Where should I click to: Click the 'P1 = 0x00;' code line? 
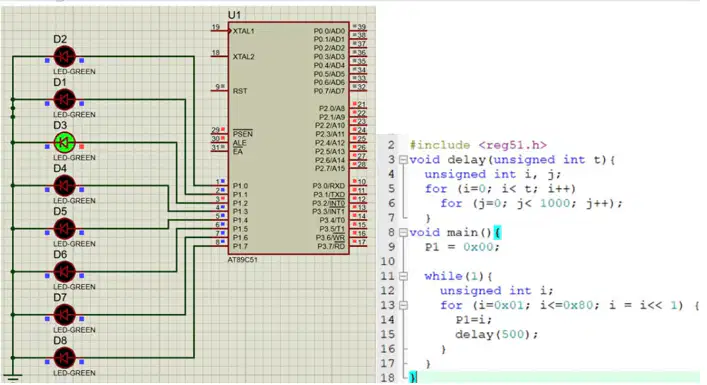[x=462, y=247]
